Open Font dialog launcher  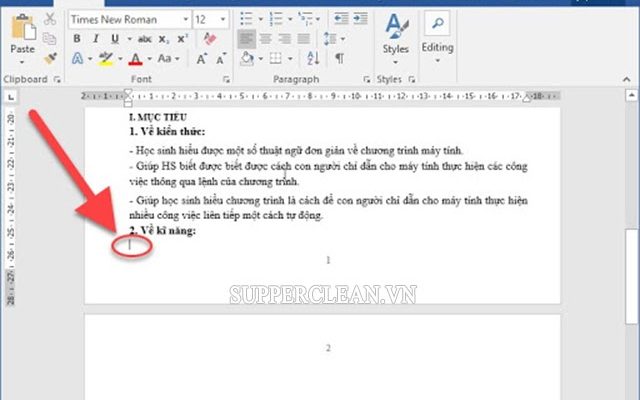click(226, 80)
